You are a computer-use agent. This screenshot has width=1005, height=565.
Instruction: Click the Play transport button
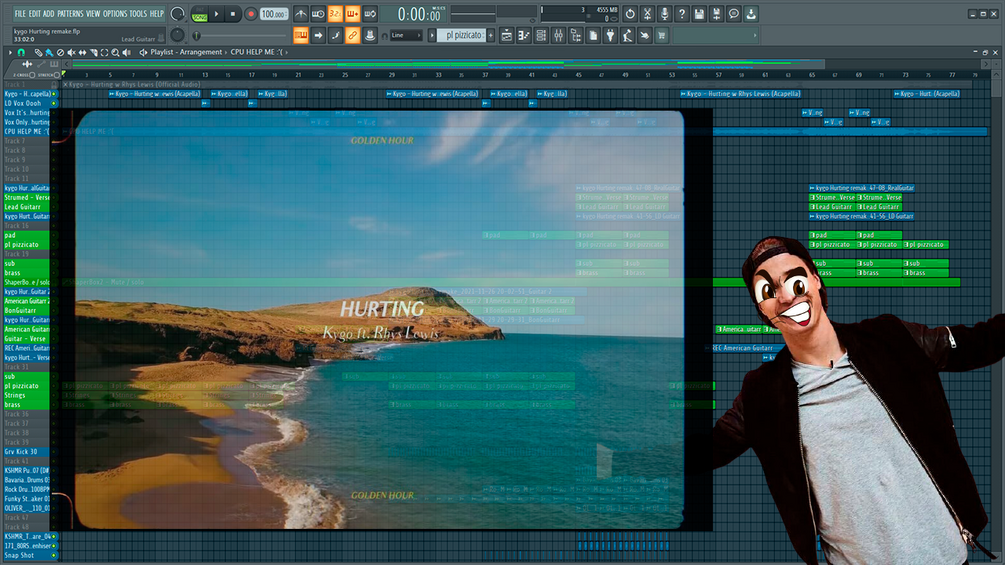pyautogui.click(x=216, y=13)
